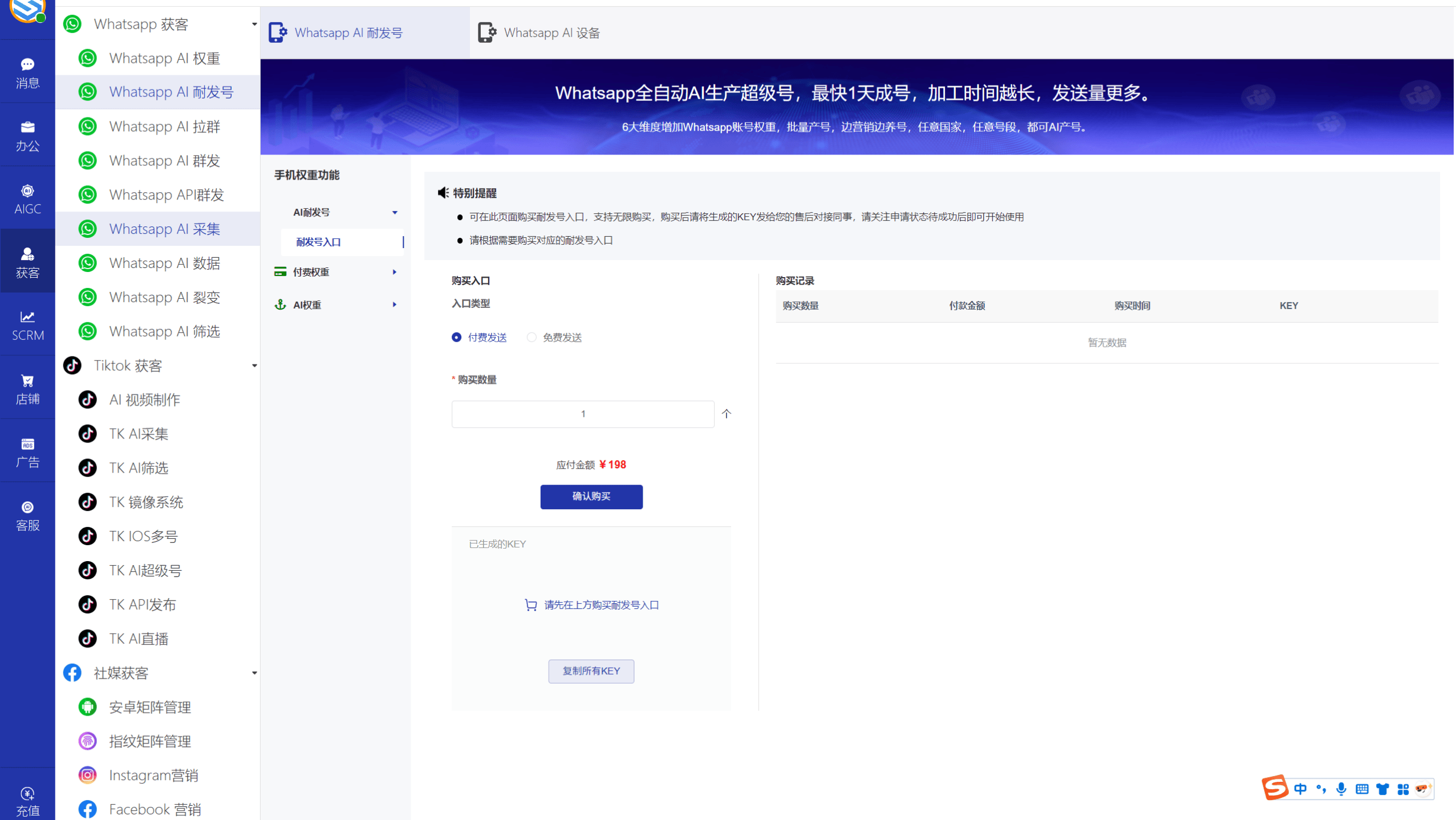This screenshot has height=820, width=1456.
Task: Select the 付费发送 radio option
Action: (456, 337)
